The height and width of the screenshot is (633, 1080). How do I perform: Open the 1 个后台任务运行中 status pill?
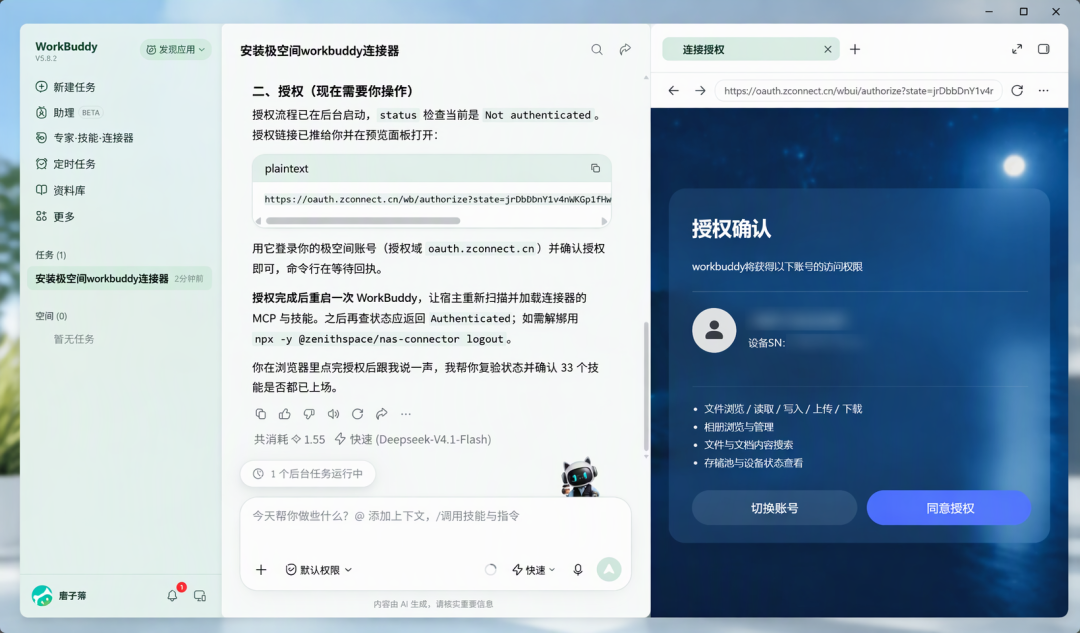tap(308, 473)
